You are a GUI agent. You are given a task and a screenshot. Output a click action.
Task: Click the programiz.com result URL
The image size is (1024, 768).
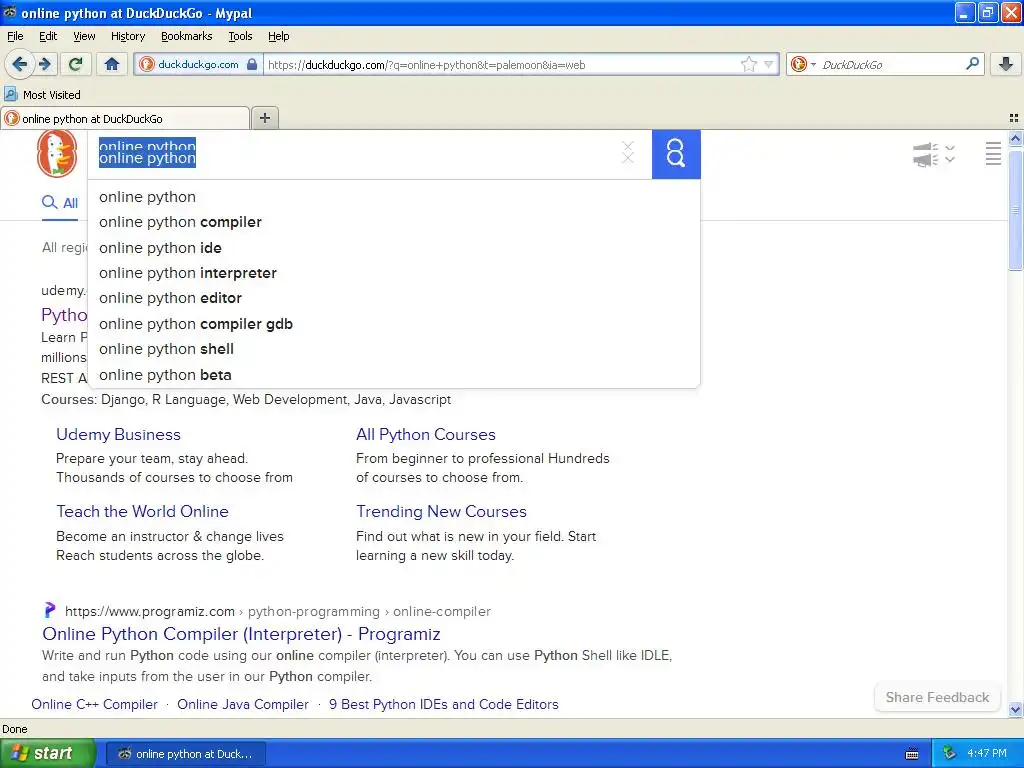point(278,611)
